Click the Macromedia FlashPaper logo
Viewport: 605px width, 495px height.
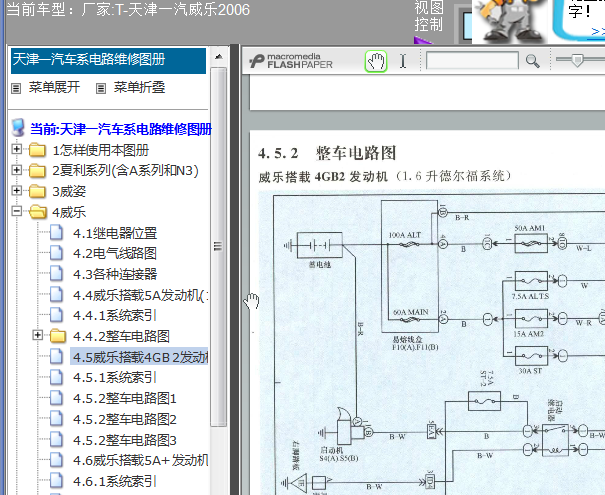point(291,61)
